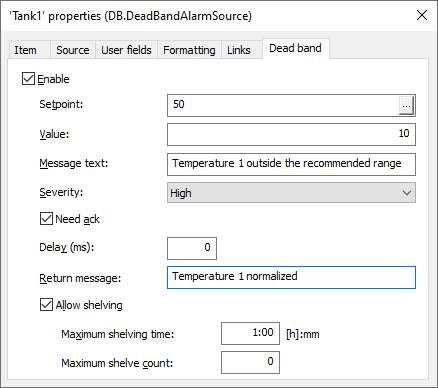Click the Maximum shelve count field
Image resolution: width=438 pixels, height=388 pixels.
250,362
